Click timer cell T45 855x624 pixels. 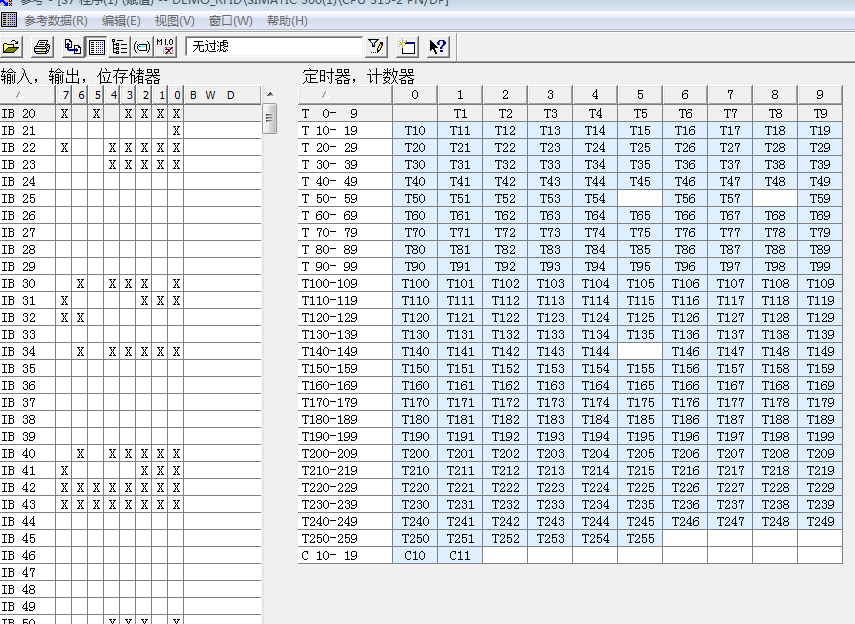point(640,182)
